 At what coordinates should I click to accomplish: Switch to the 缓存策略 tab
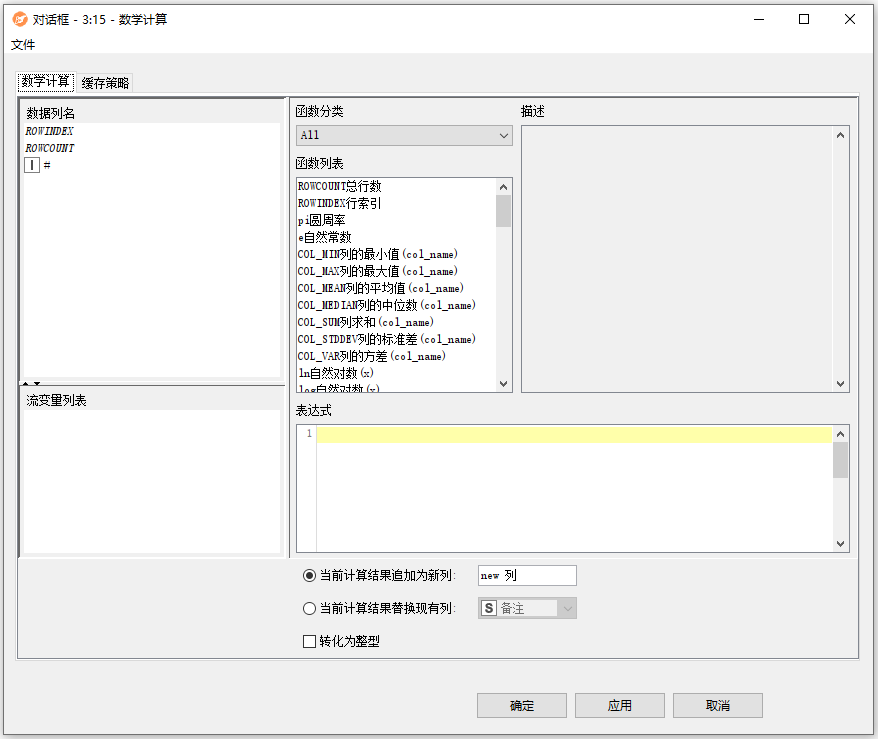[105, 83]
